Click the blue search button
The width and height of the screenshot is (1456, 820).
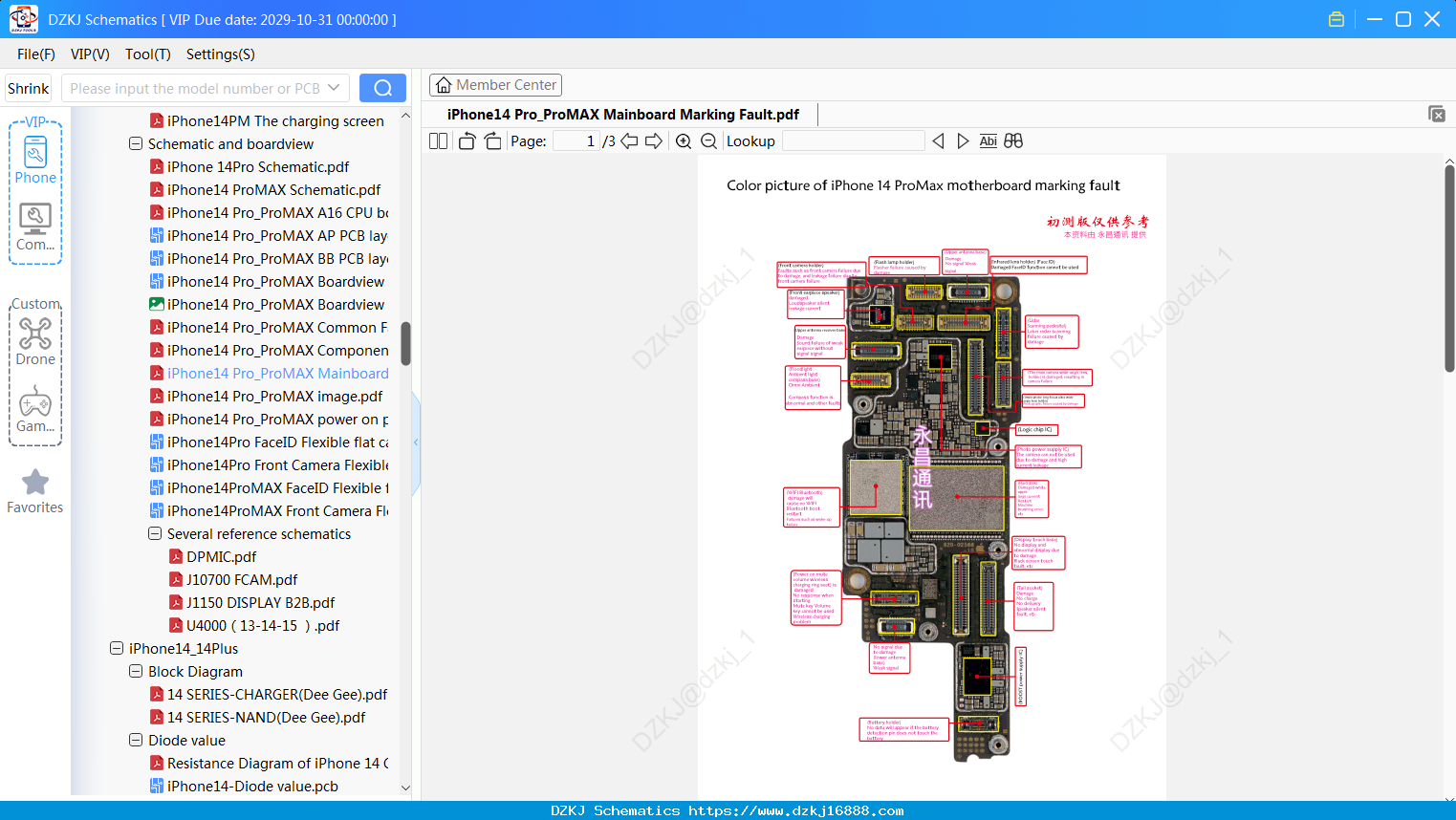(x=382, y=88)
